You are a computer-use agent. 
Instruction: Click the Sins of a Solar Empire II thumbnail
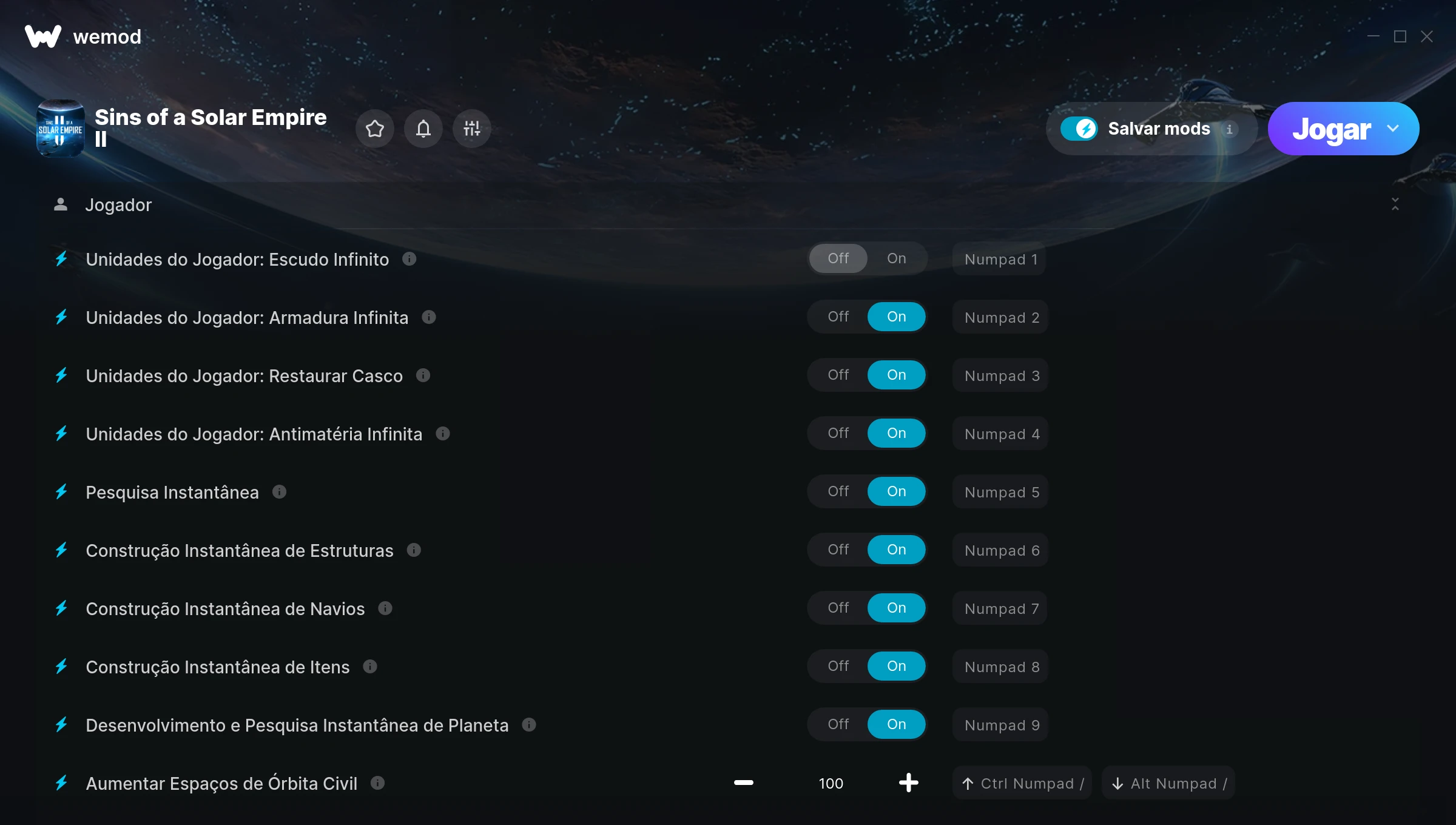[x=61, y=129]
